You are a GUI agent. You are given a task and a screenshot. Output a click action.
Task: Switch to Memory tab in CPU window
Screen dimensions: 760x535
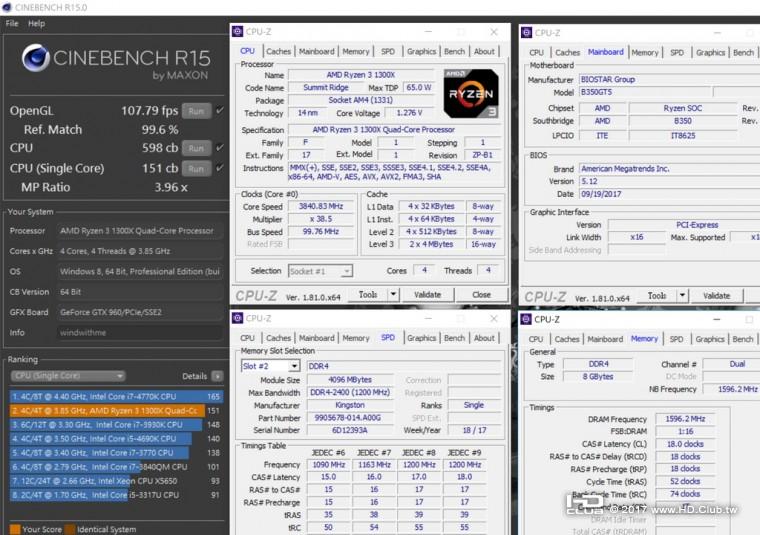pos(356,51)
